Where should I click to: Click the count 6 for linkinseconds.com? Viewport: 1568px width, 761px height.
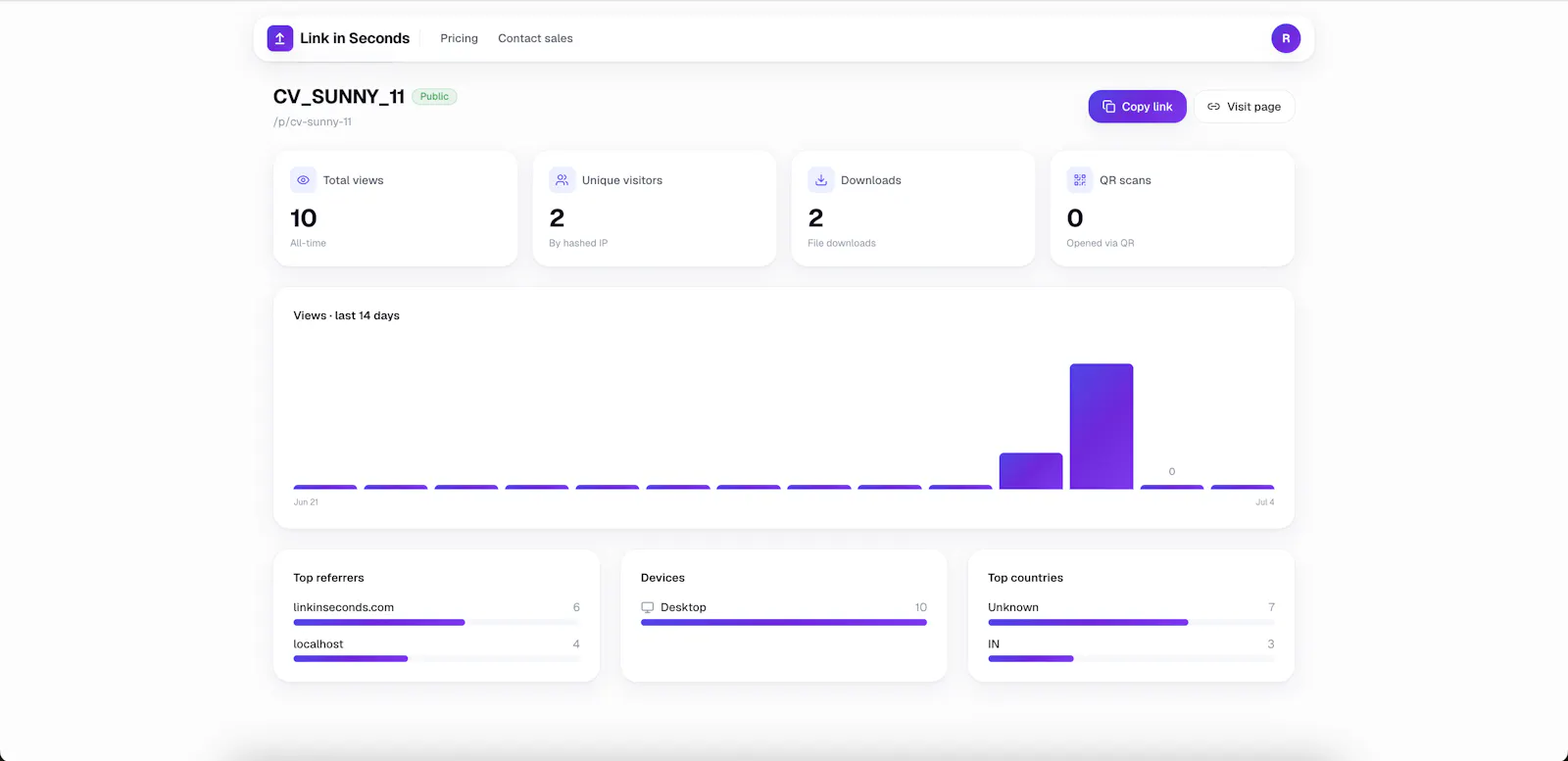click(576, 607)
